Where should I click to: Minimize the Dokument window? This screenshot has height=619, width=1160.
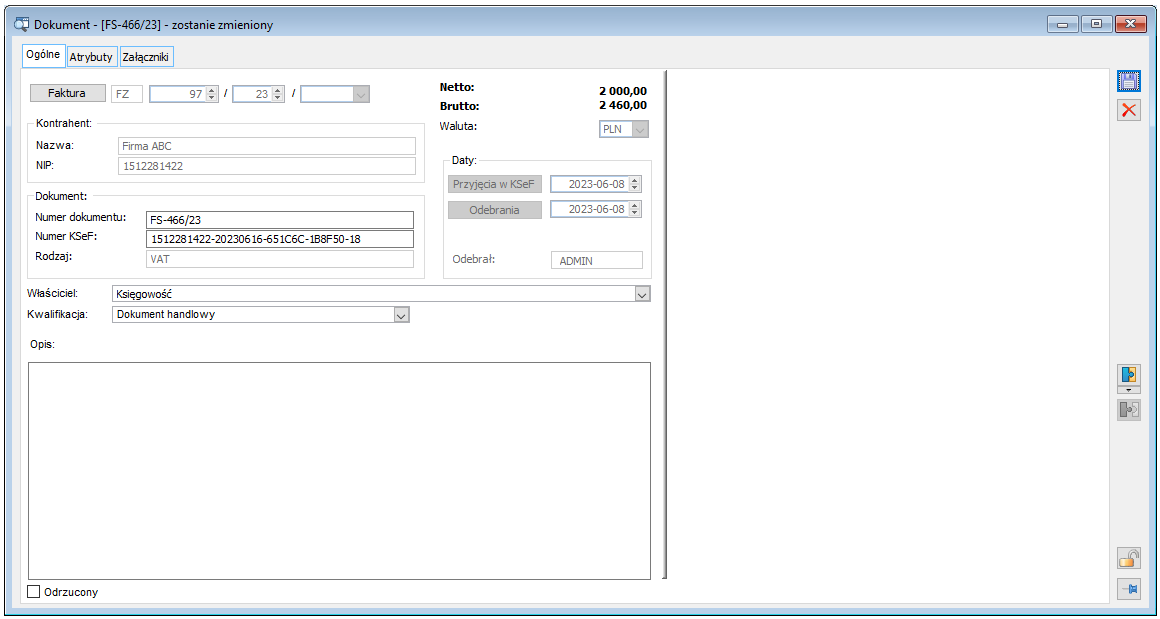pos(1063,24)
